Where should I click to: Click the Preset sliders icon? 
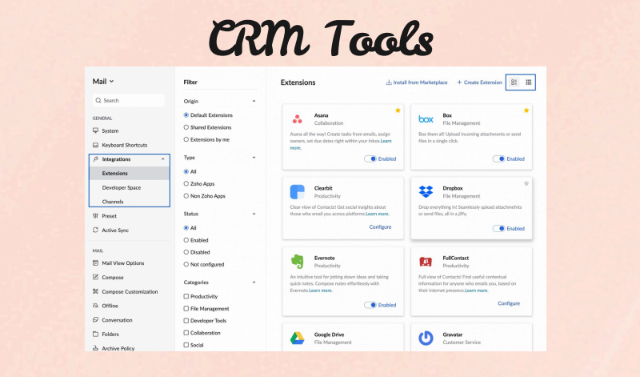[x=96, y=216]
